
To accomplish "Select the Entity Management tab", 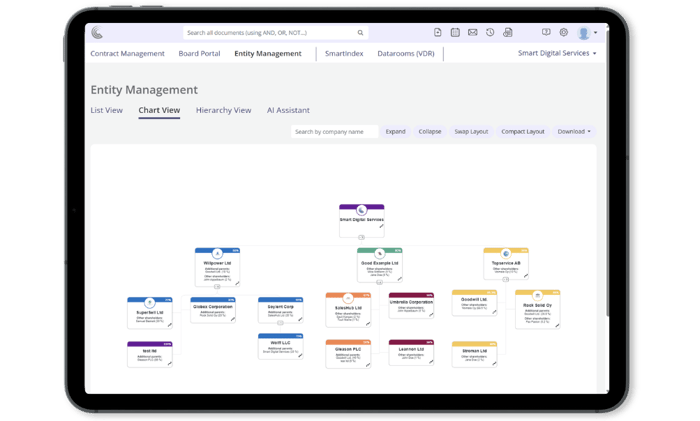I will 268,54.
